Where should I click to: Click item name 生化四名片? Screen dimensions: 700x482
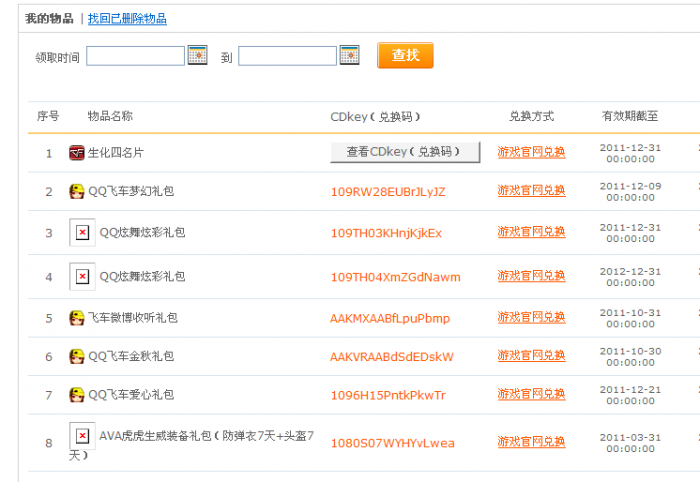(x=116, y=153)
